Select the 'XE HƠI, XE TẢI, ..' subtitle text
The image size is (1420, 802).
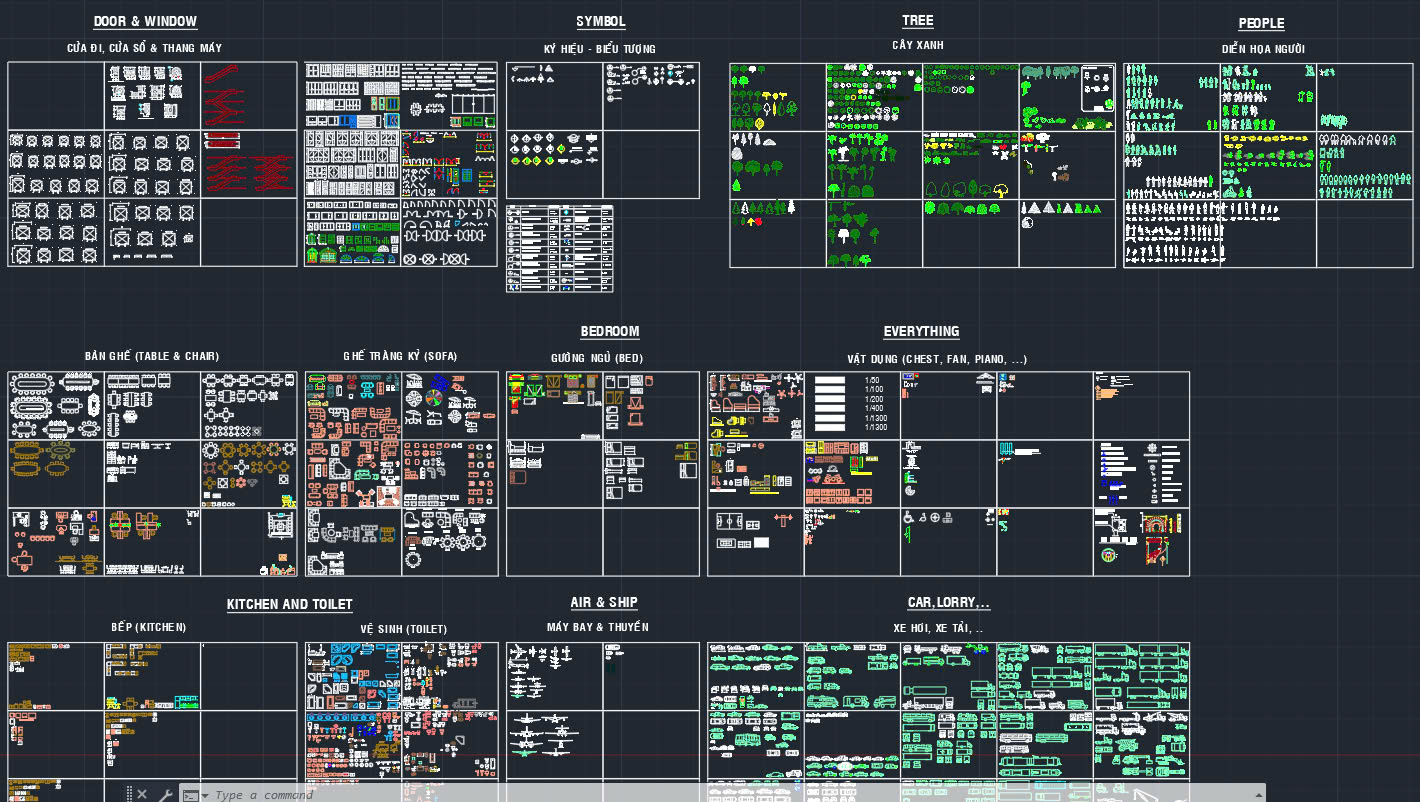coord(938,628)
